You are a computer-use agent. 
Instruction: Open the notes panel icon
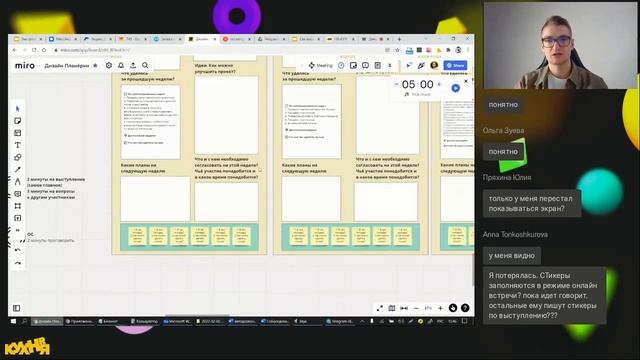(x=378, y=65)
